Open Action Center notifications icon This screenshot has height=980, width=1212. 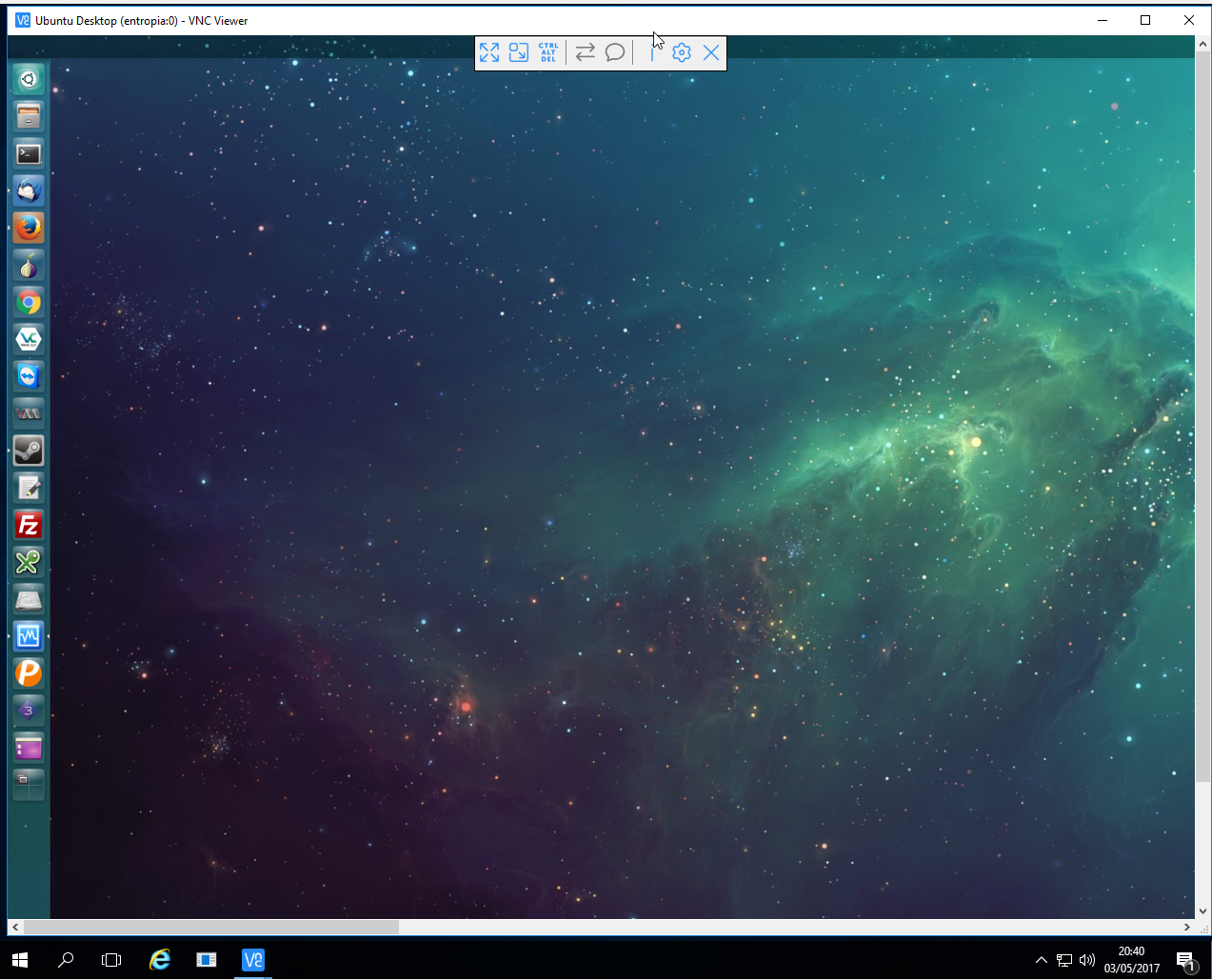click(x=1185, y=960)
